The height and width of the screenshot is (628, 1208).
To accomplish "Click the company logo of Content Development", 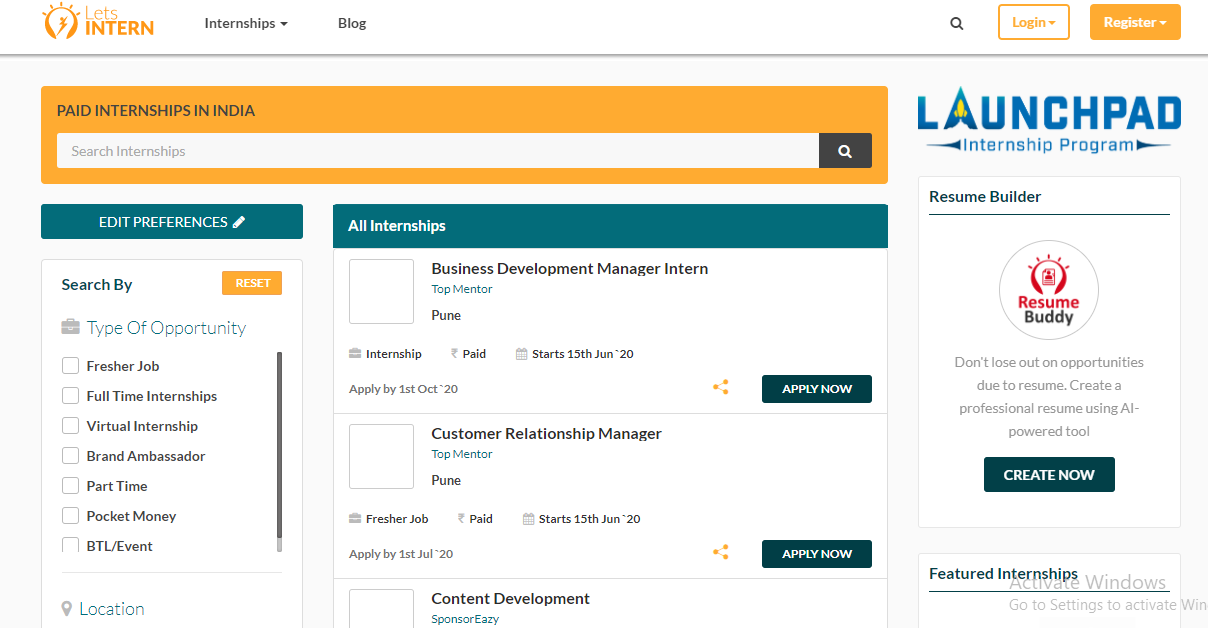I will tap(381, 608).
